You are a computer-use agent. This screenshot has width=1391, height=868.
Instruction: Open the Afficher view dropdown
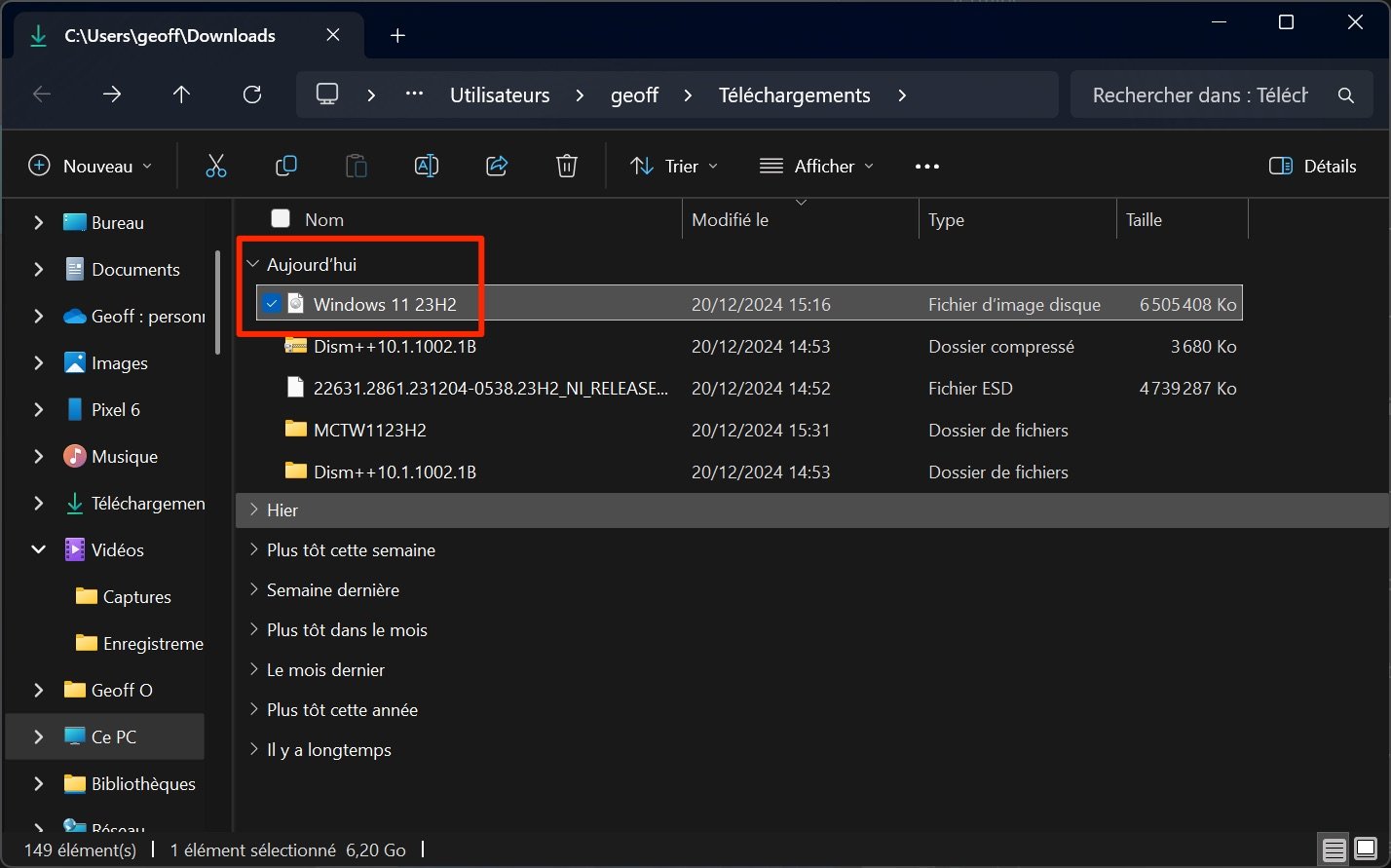(816, 167)
